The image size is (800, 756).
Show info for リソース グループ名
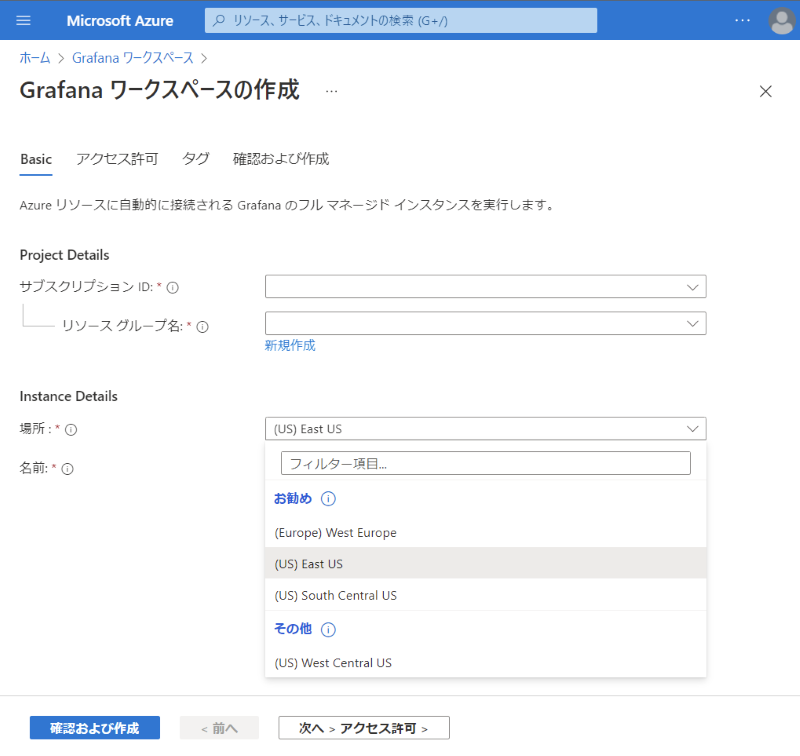coord(203,327)
